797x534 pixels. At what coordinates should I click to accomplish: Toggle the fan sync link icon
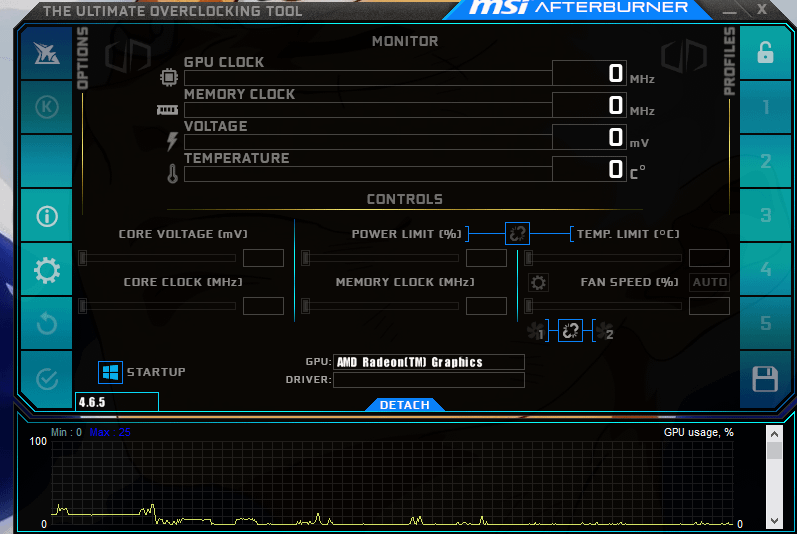coord(570,331)
